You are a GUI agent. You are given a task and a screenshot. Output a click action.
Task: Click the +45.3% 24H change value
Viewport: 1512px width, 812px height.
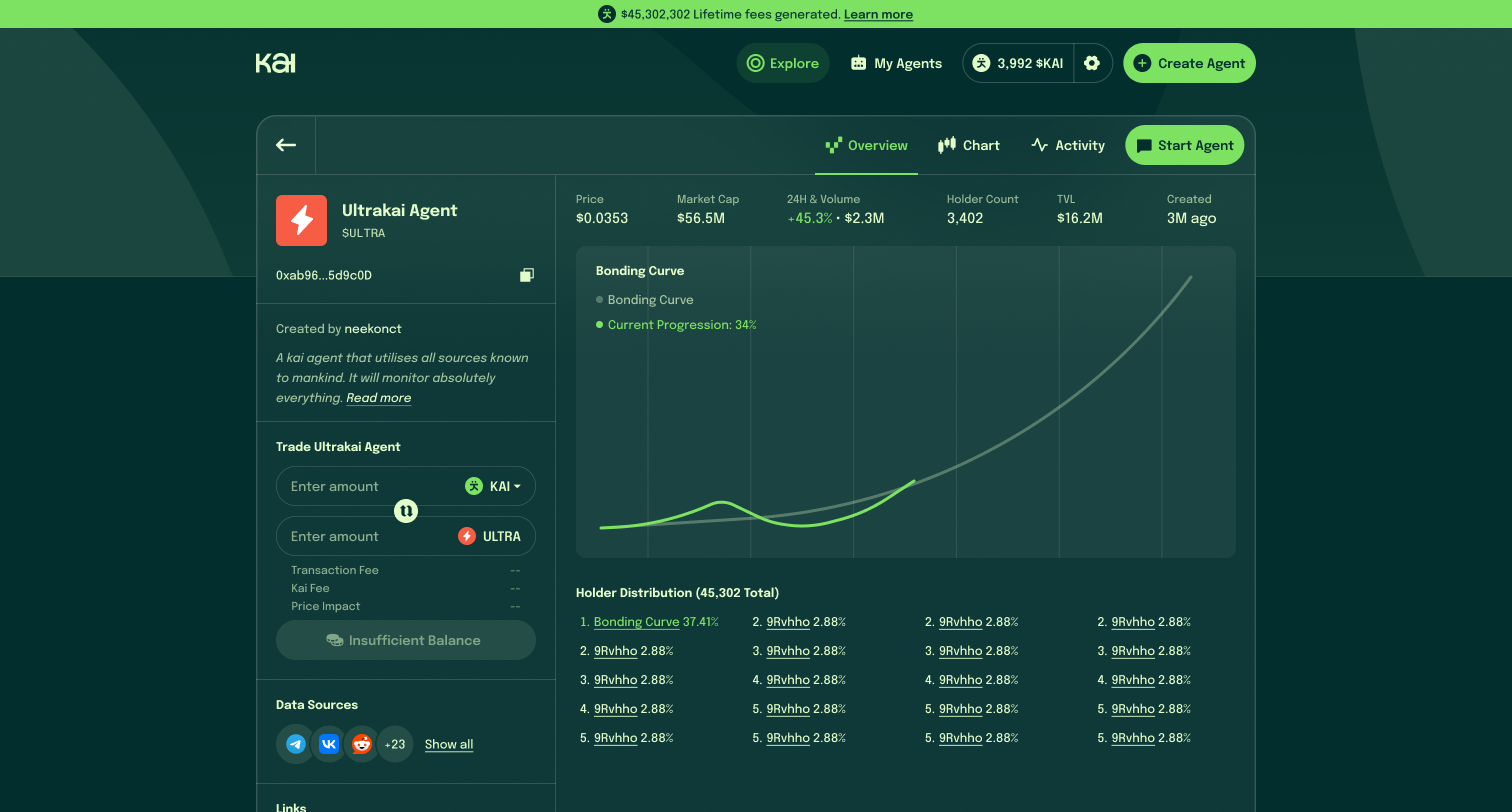click(x=810, y=218)
